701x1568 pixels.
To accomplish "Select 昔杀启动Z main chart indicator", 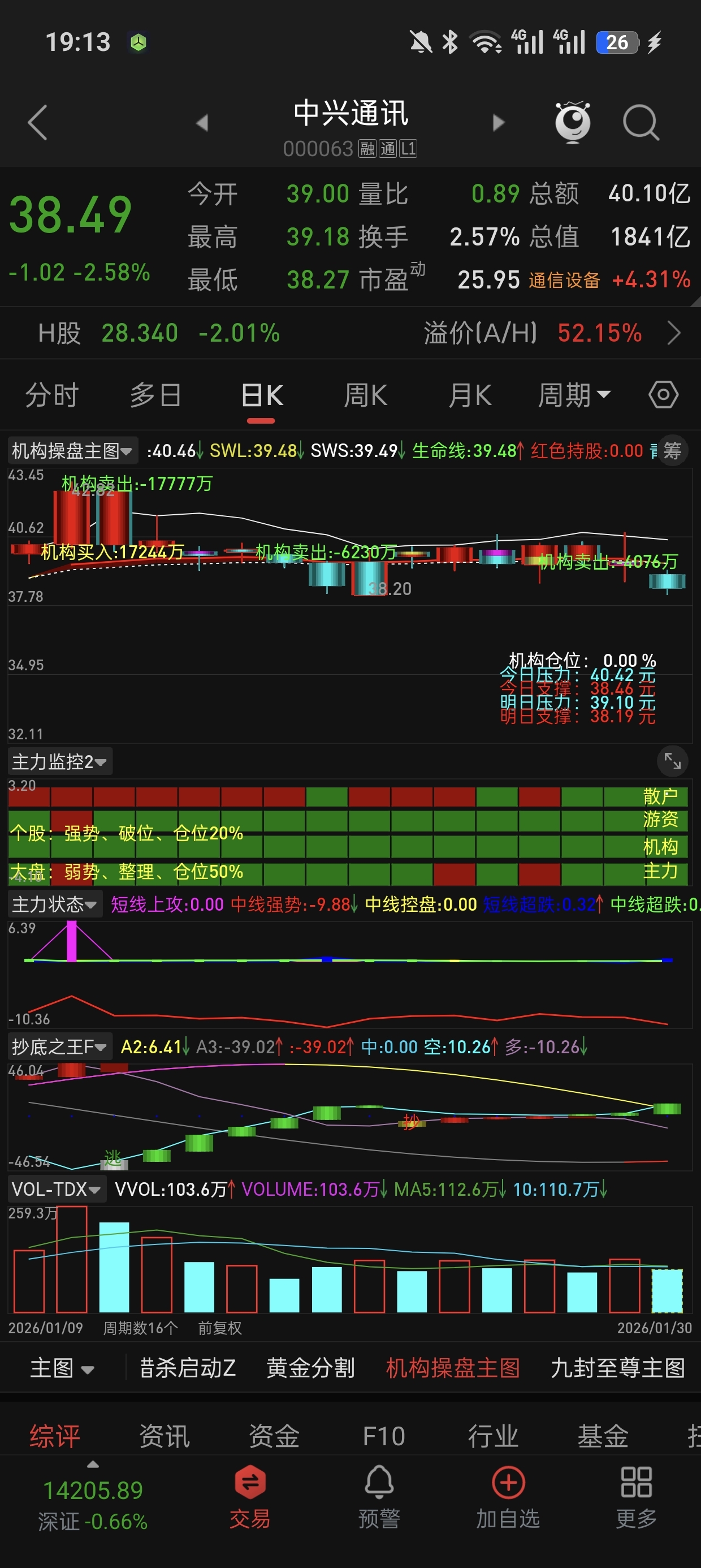I will click(x=188, y=1368).
